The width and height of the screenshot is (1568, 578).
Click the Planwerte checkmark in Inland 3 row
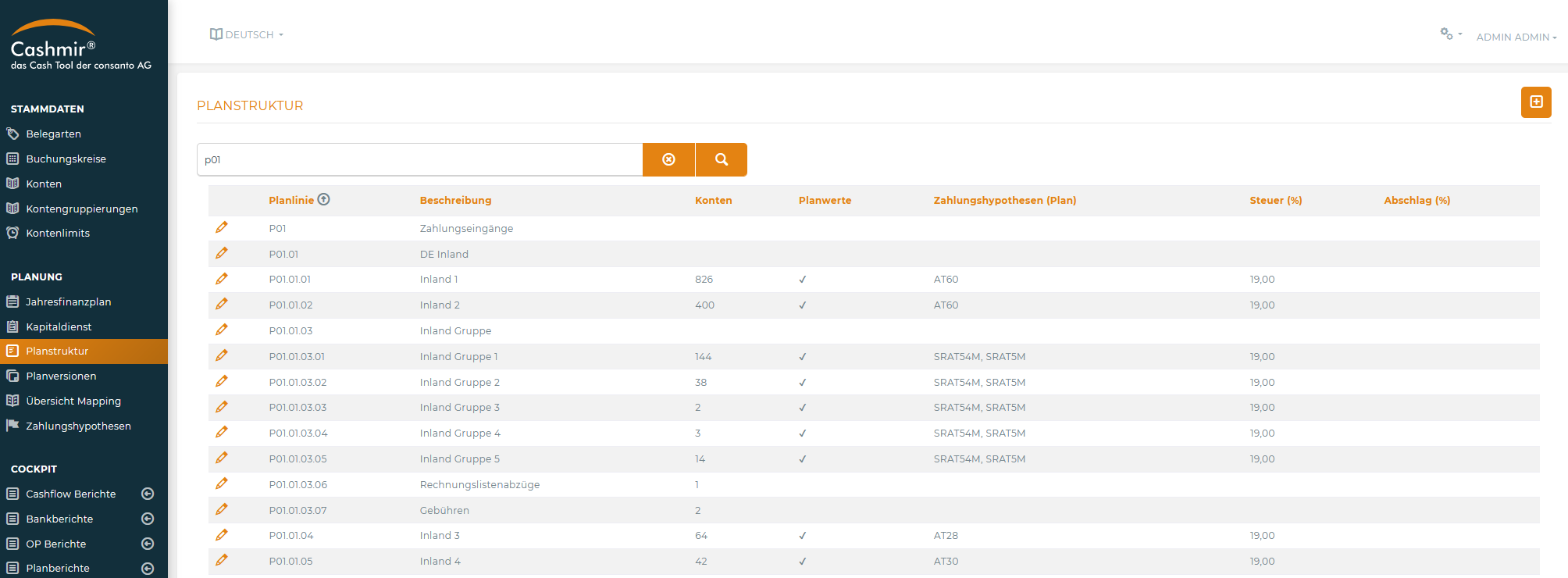coord(803,535)
